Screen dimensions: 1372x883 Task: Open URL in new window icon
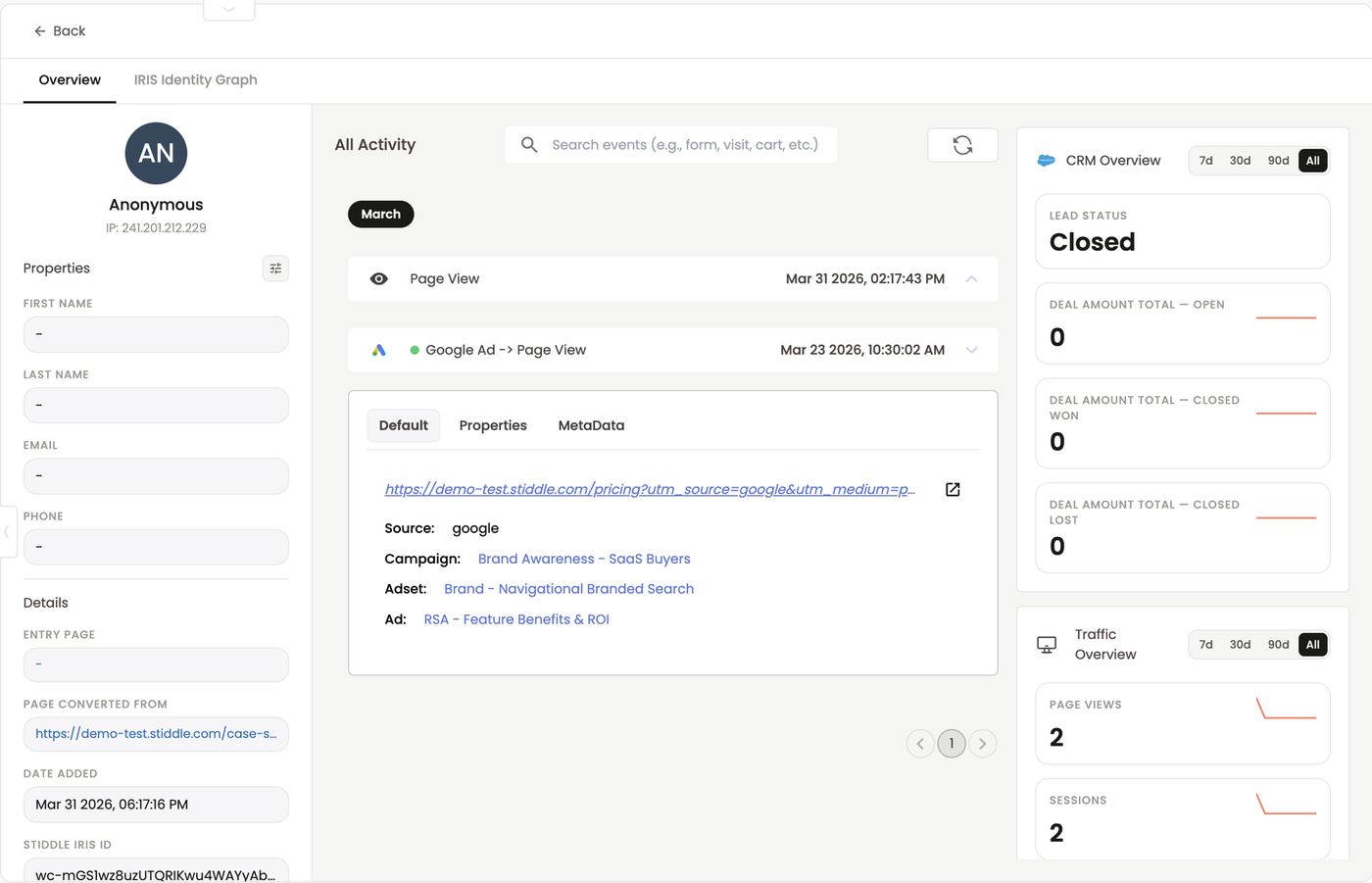tap(953, 489)
